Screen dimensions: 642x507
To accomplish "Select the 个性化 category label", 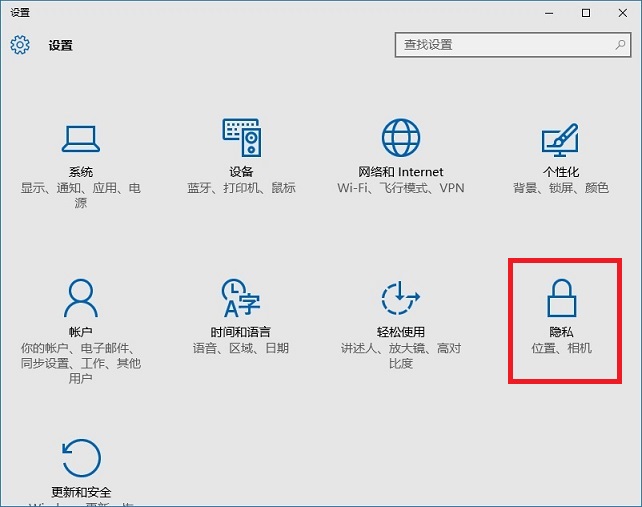I will click(561, 172).
